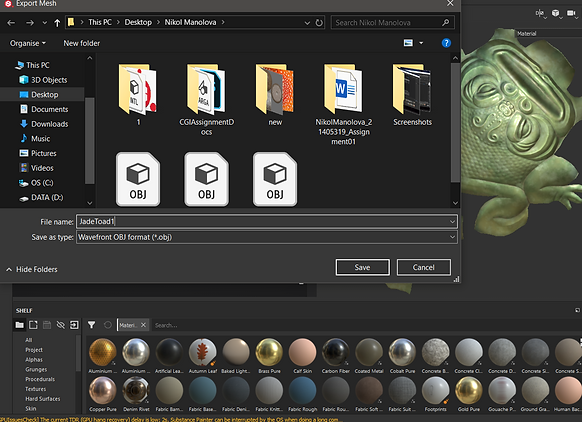Select 'Hard Surfaces' shelf category
This screenshot has width=582, height=422.
click(x=43, y=399)
